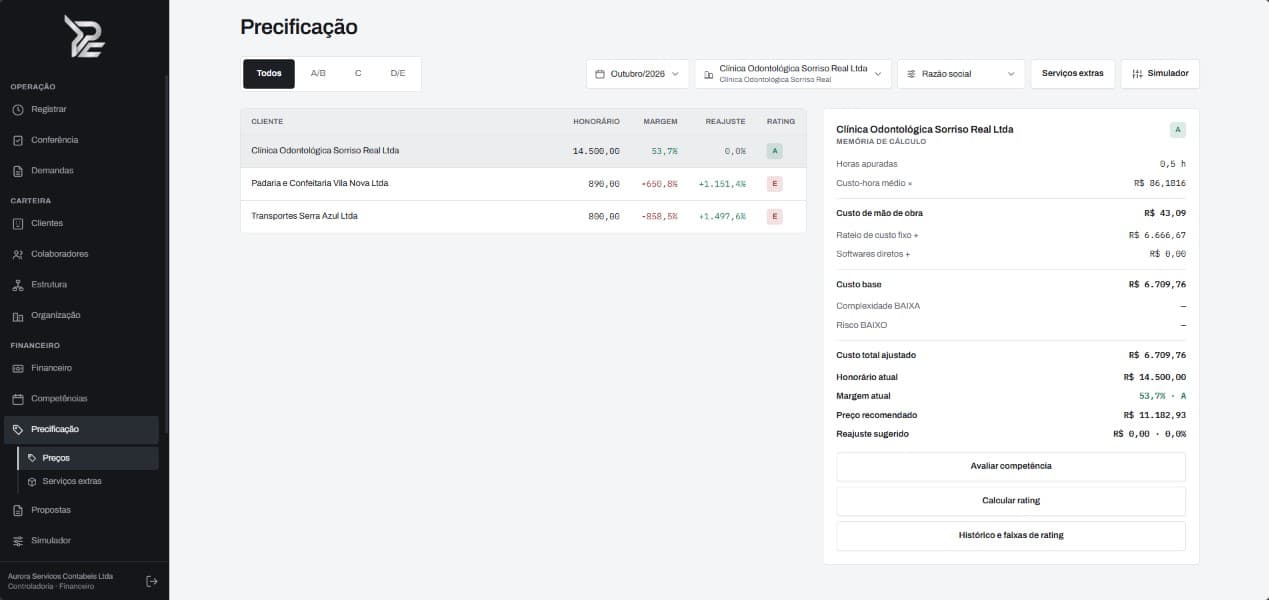
Task: Click the Avaliar competência button
Action: coord(1011,466)
